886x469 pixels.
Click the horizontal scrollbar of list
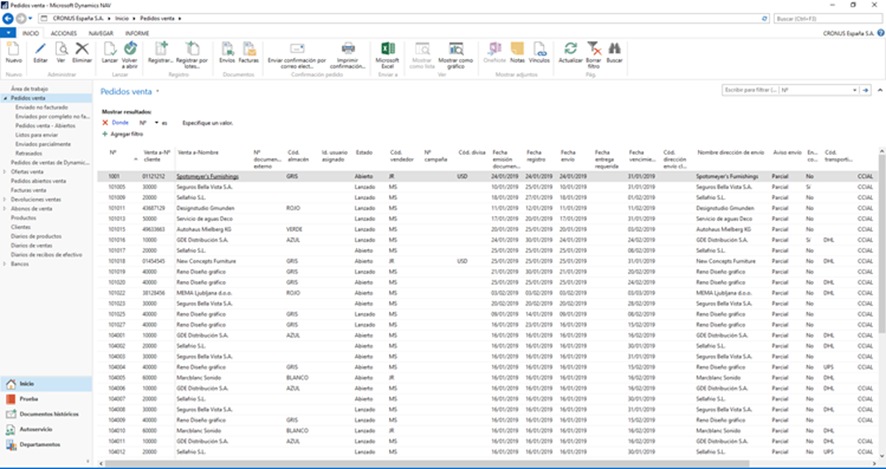427,464
